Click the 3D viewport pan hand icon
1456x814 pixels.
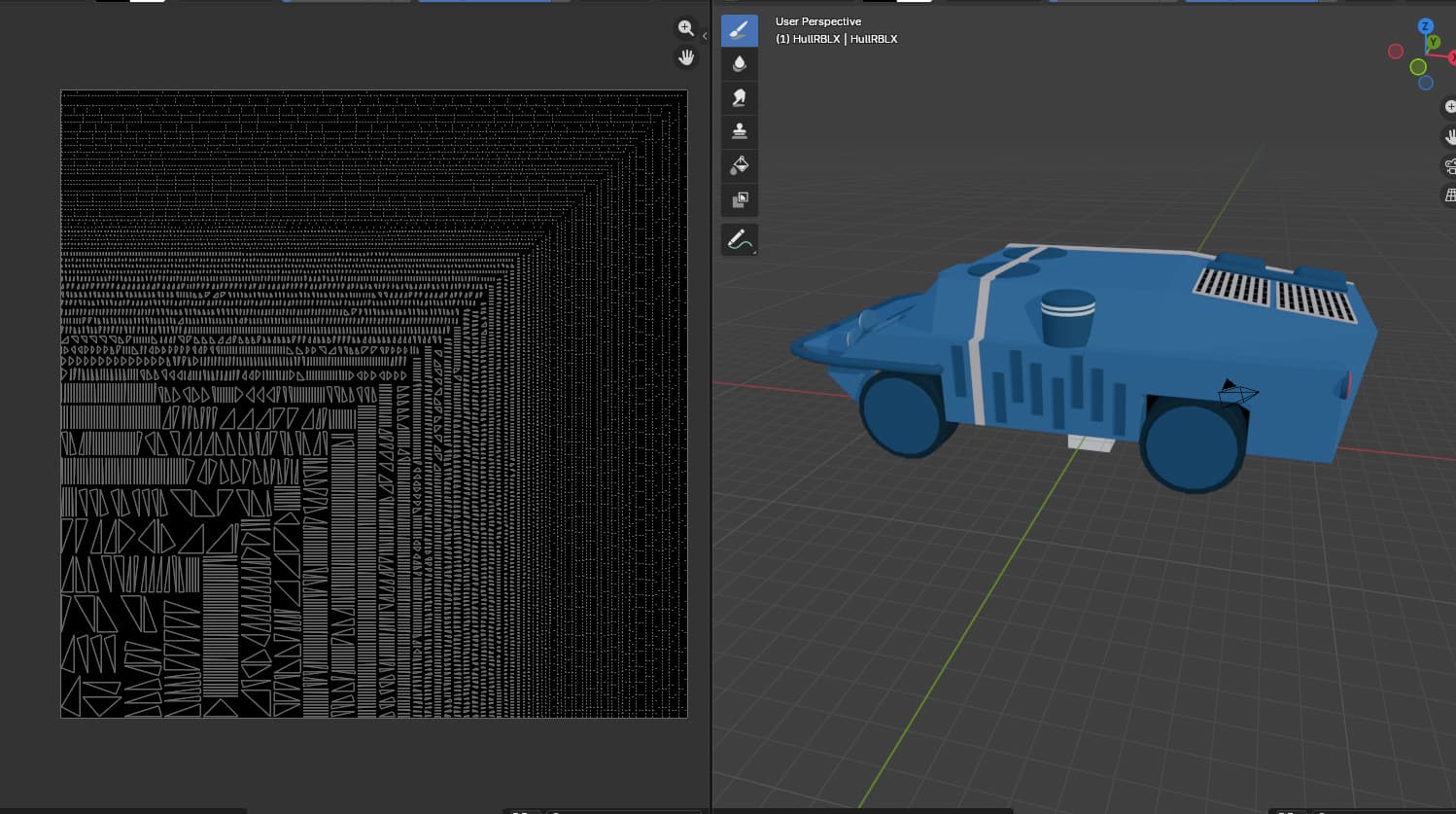(1449, 136)
